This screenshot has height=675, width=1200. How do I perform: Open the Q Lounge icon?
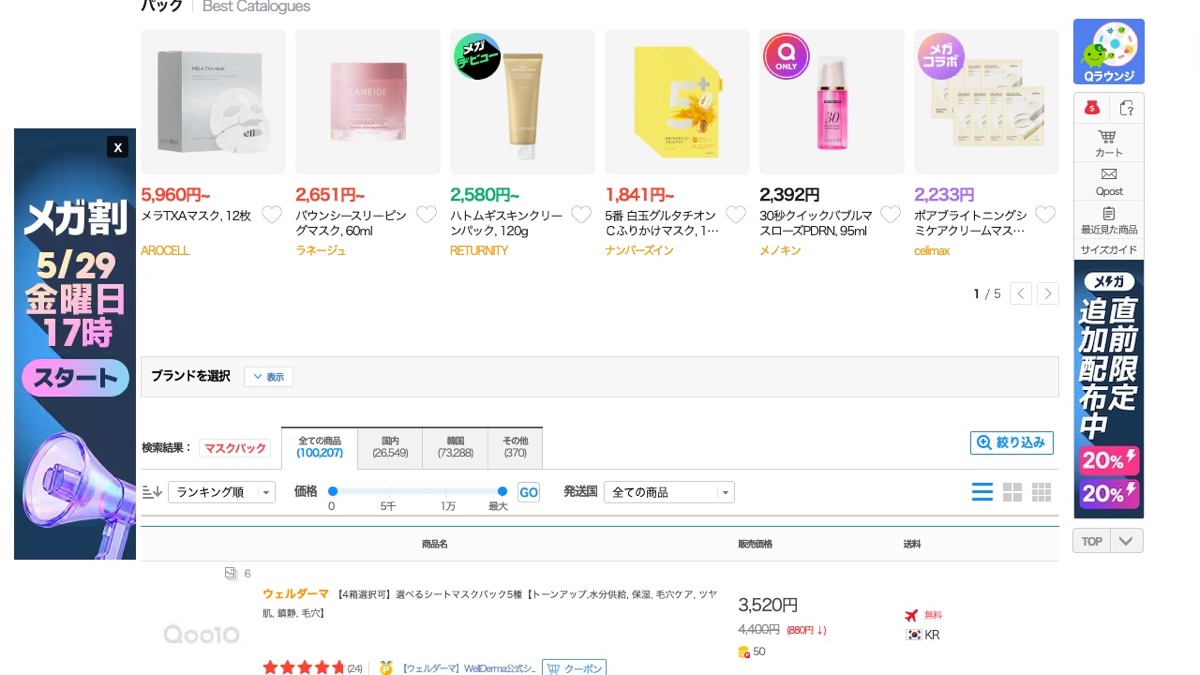pyautogui.click(x=1108, y=52)
